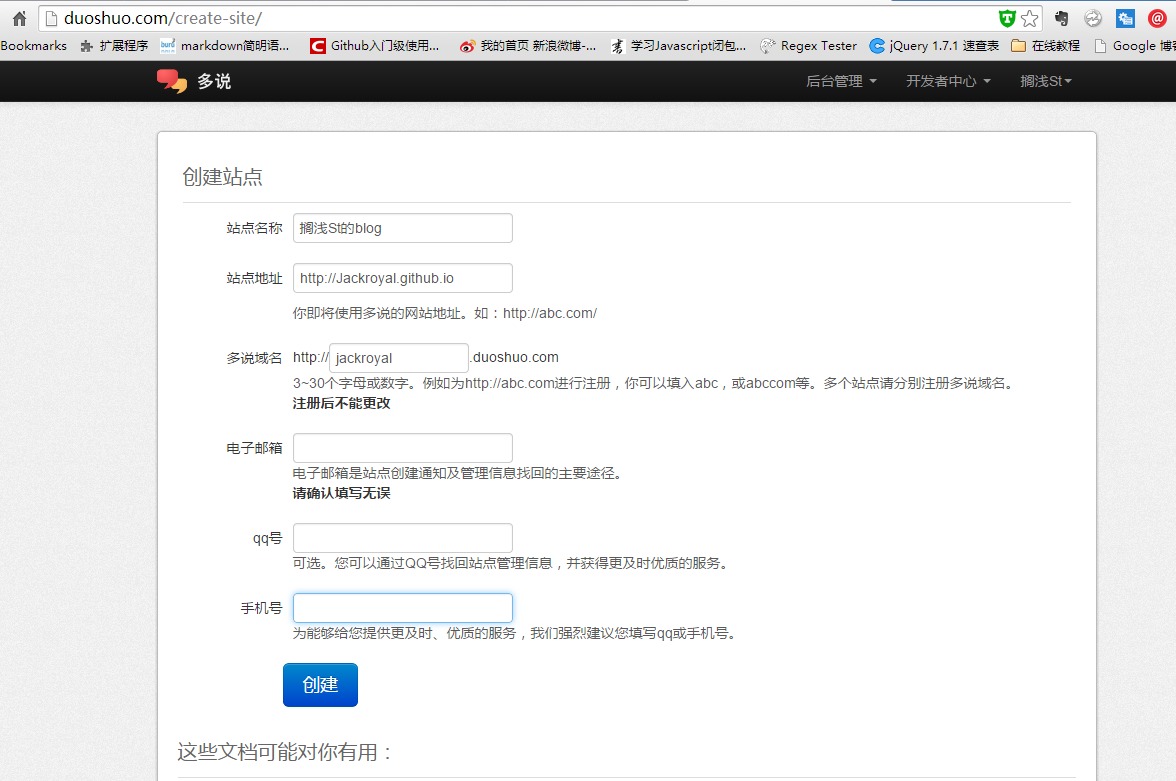Viewport: 1176px width, 781px height.
Task: Open the 扩展程序 bookmark
Action: (x=115, y=46)
